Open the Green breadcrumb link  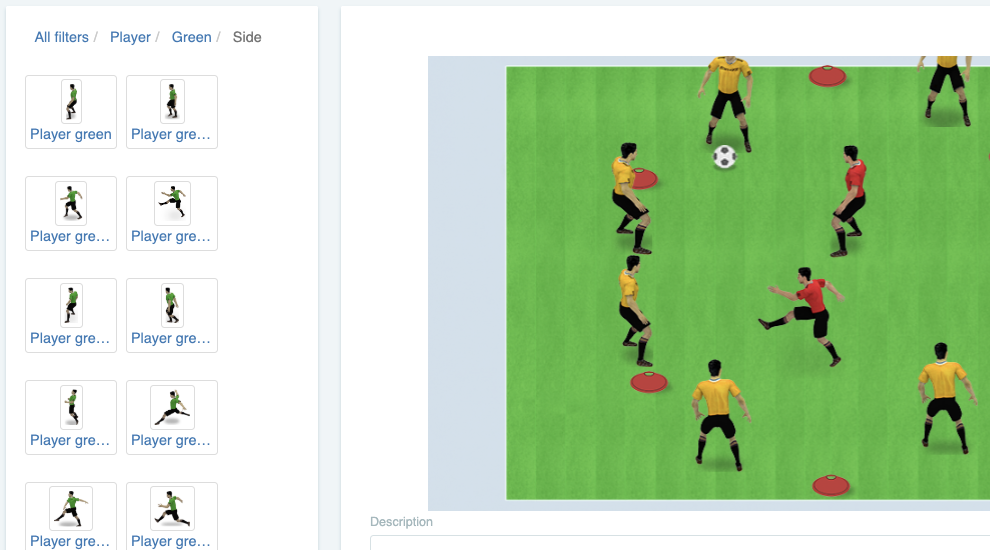[191, 37]
